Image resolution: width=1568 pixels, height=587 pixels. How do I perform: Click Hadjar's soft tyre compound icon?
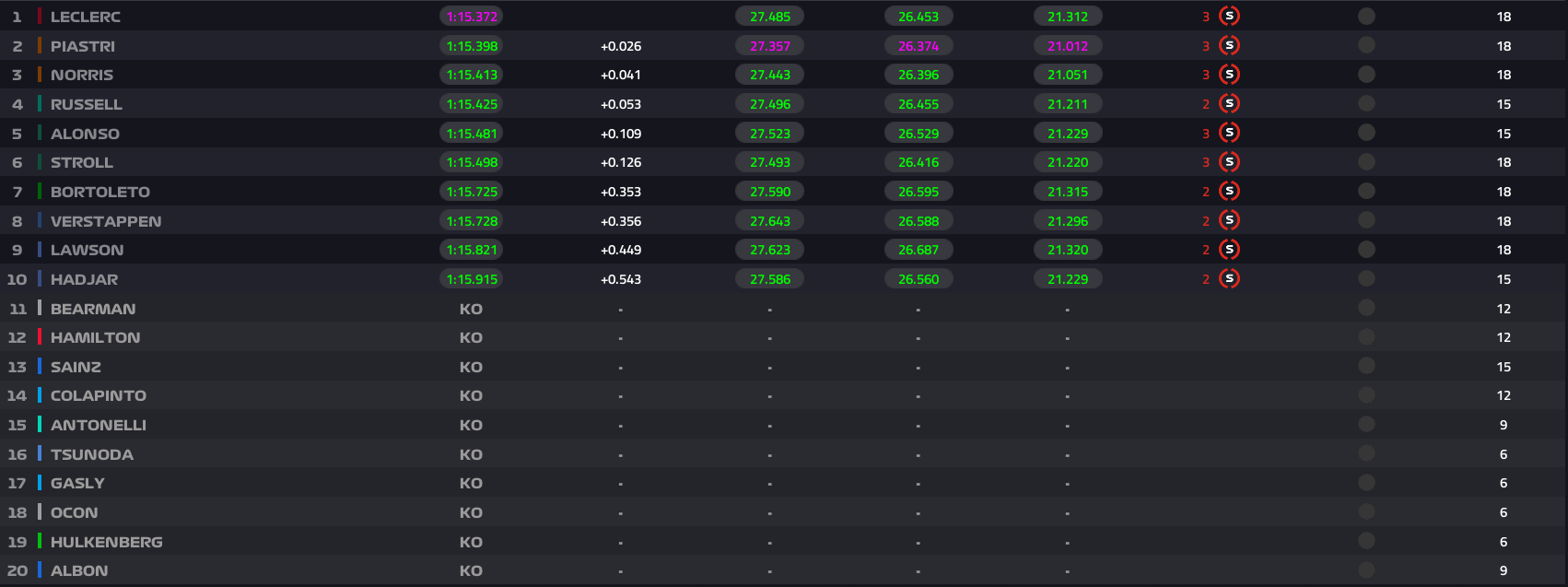click(x=1229, y=278)
